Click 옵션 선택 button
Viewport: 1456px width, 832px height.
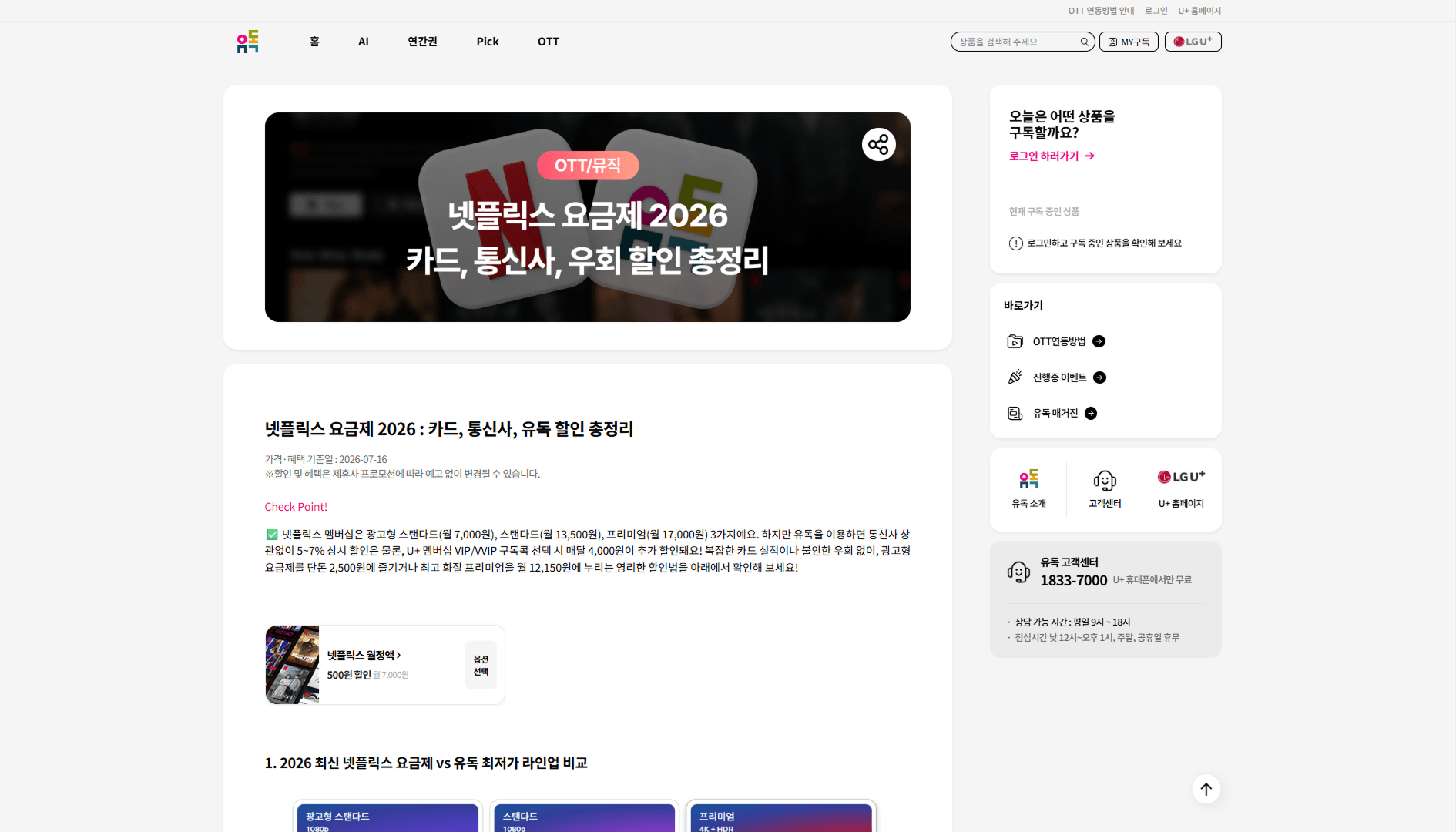point(481,665)
